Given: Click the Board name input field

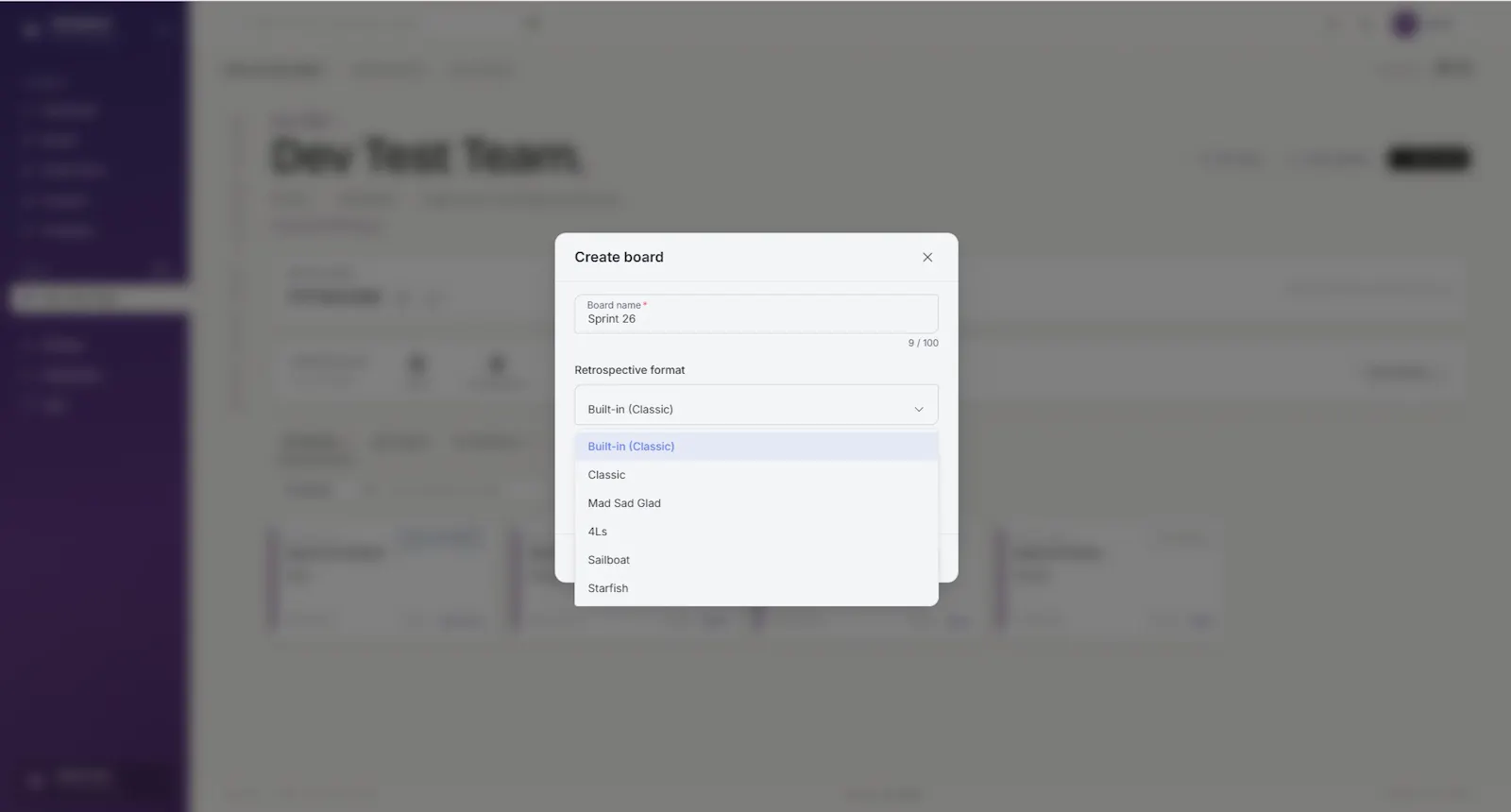Looking at the screenshot, I should click(x=755, y=313).
